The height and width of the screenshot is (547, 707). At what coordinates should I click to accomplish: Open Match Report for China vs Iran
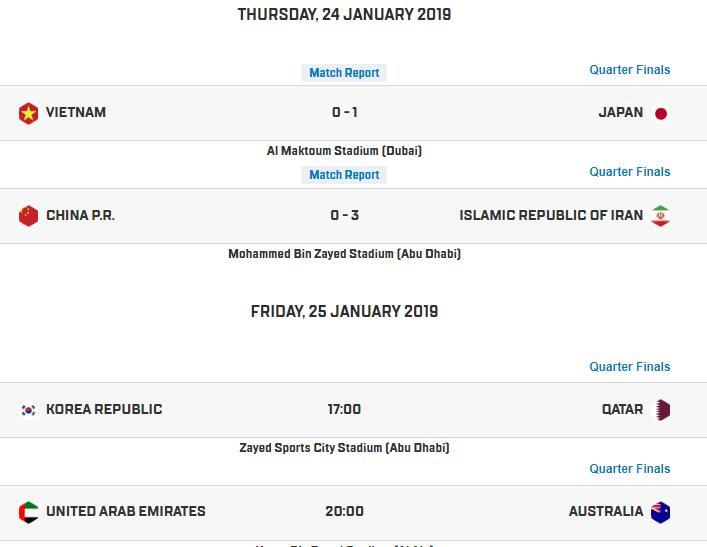pos(344,175)
